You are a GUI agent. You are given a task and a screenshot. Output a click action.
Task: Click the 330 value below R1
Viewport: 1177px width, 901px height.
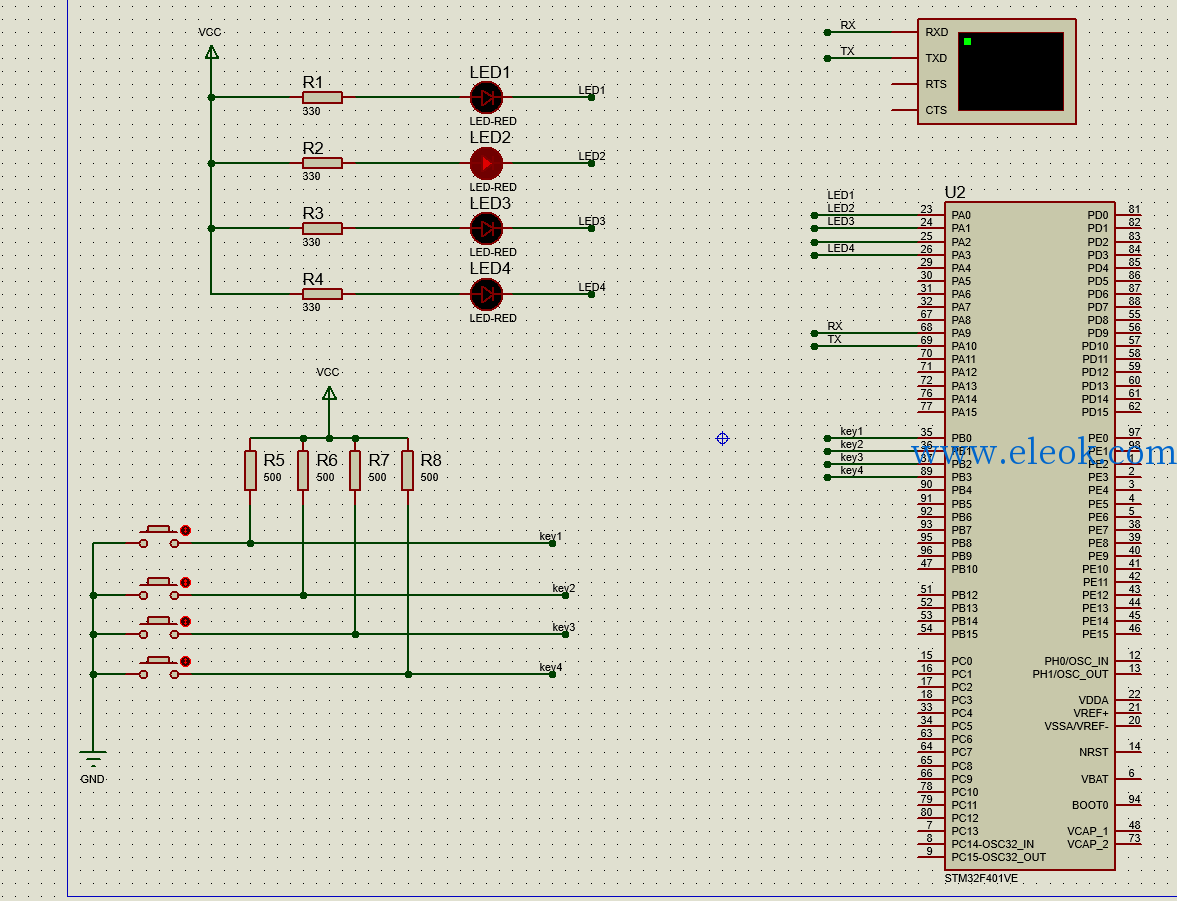(312, 111)
